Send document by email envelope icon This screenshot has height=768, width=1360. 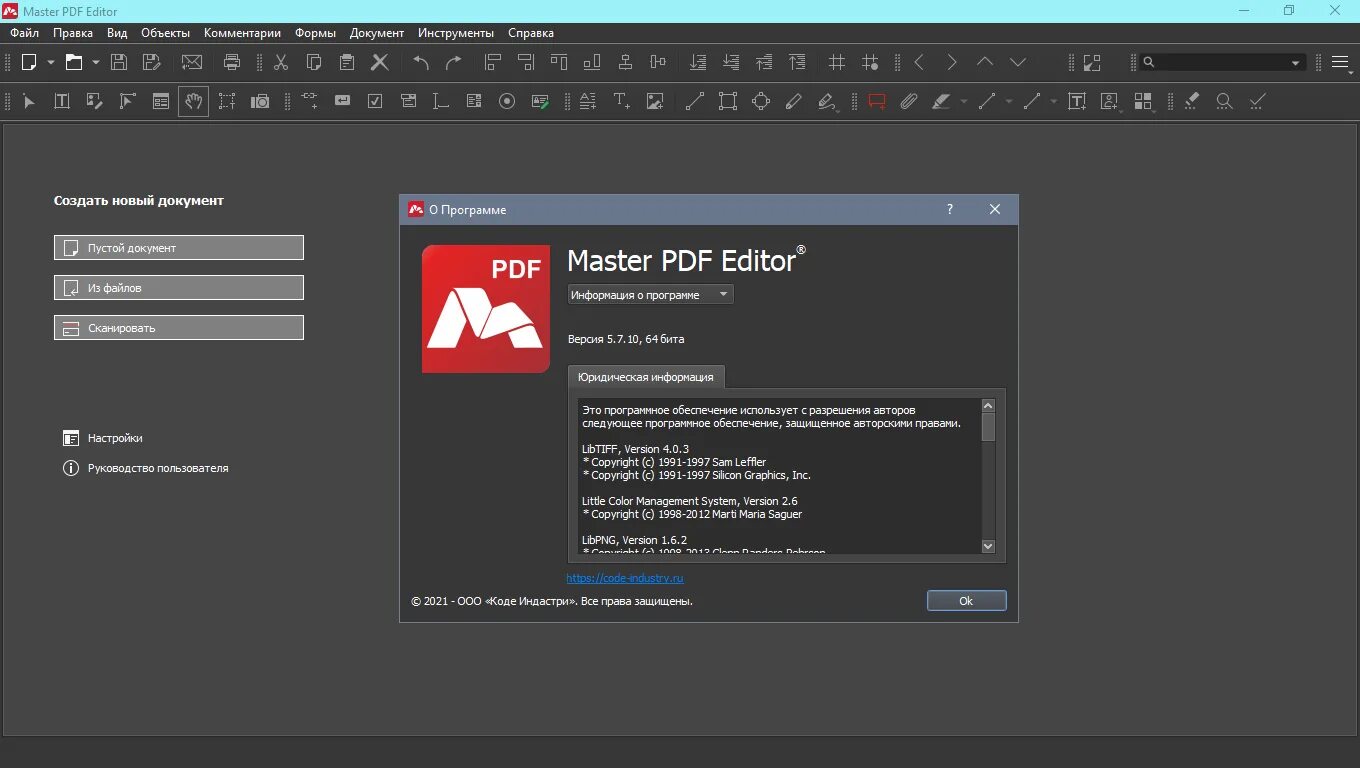192,62
